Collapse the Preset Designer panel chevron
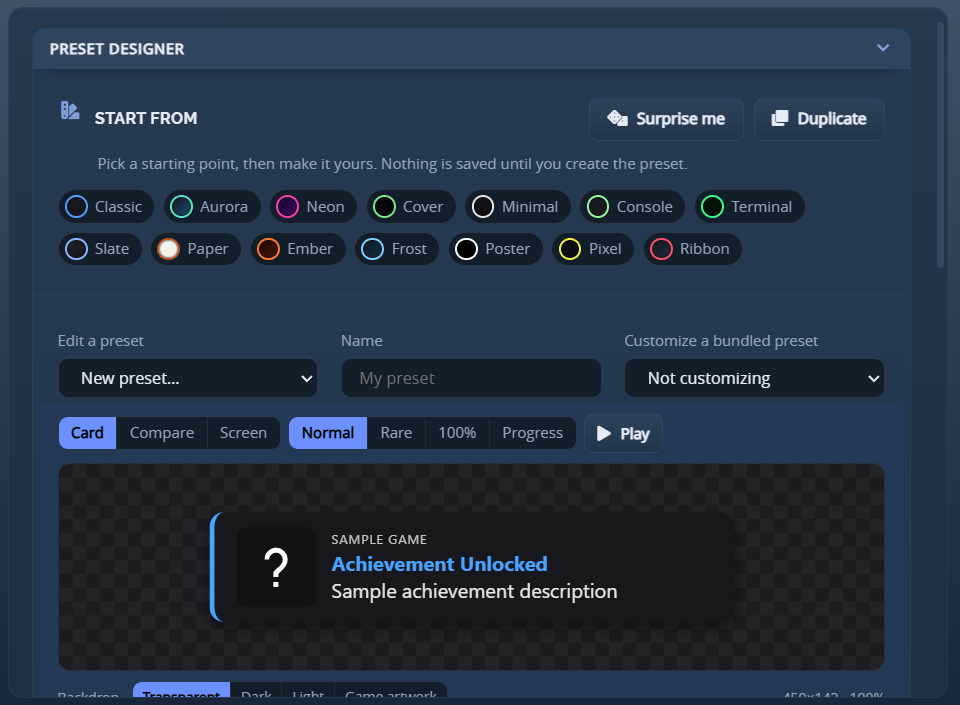Screen dimensions: 960x705 (883, 48)
